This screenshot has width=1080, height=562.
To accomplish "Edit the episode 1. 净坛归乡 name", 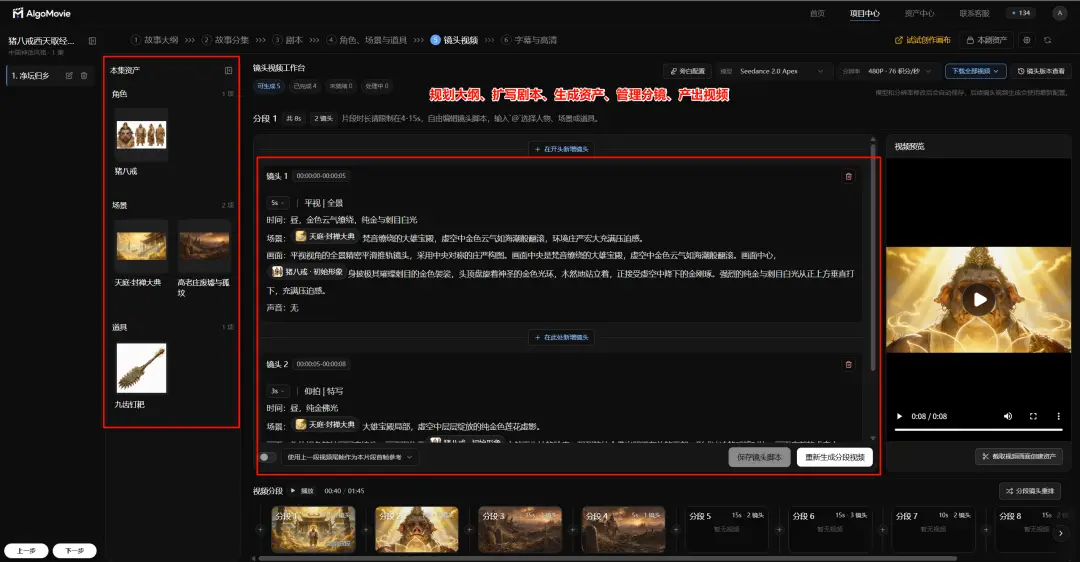I will [x=69, y=76].
